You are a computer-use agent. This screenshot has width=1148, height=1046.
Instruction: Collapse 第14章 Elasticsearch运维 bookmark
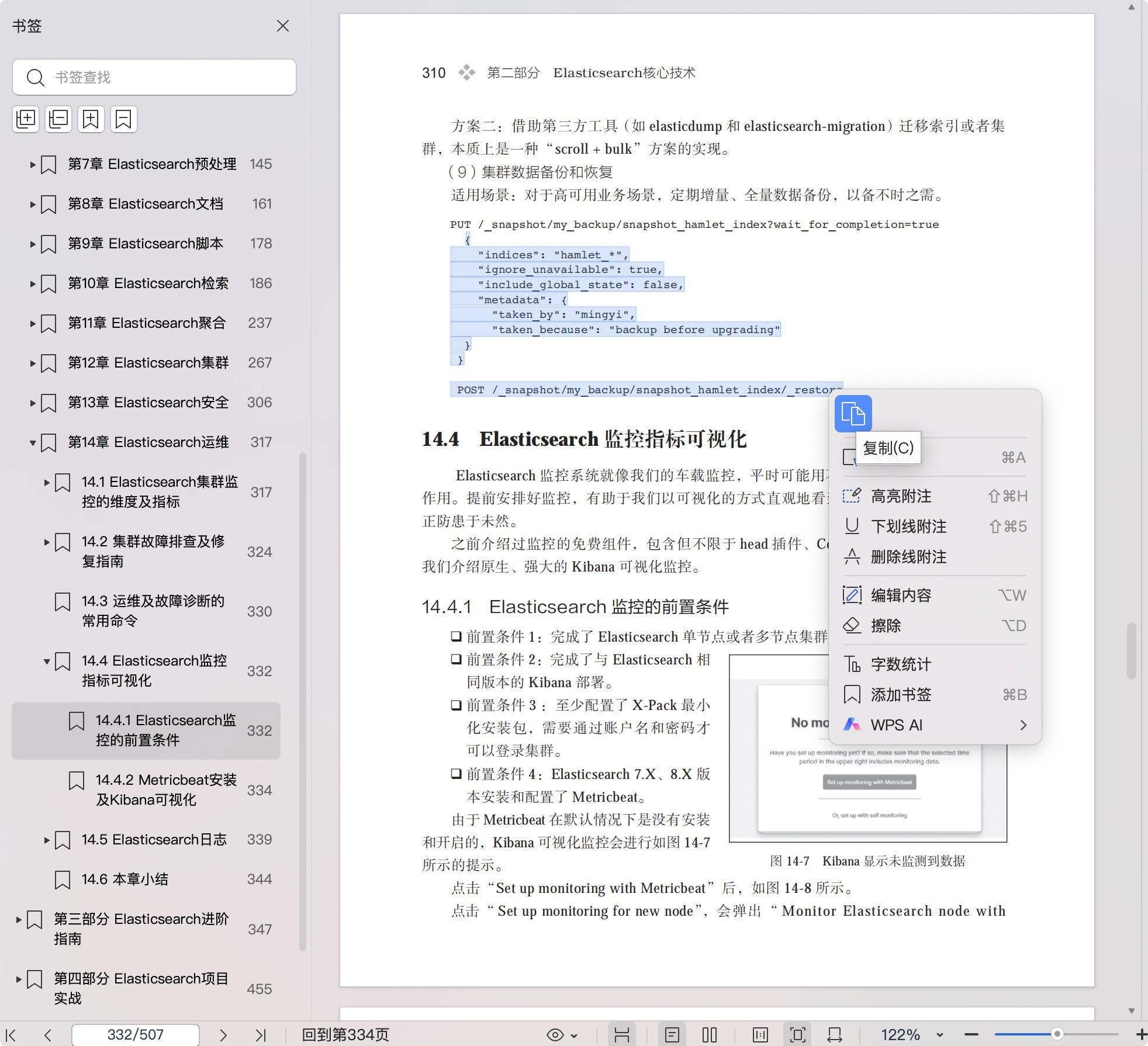coord(33,443)
